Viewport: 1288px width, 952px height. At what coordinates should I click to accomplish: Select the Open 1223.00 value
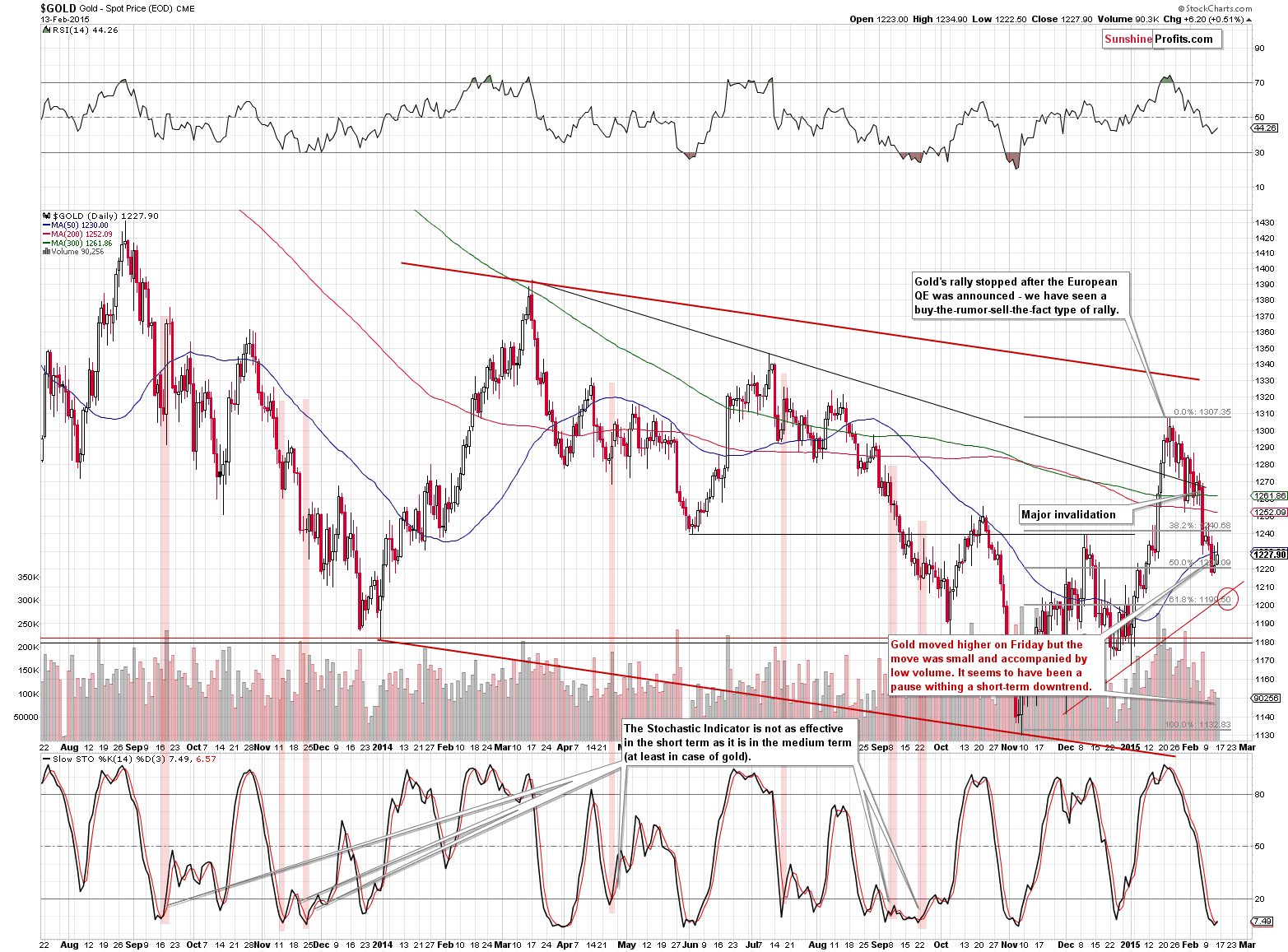[878, 19]
